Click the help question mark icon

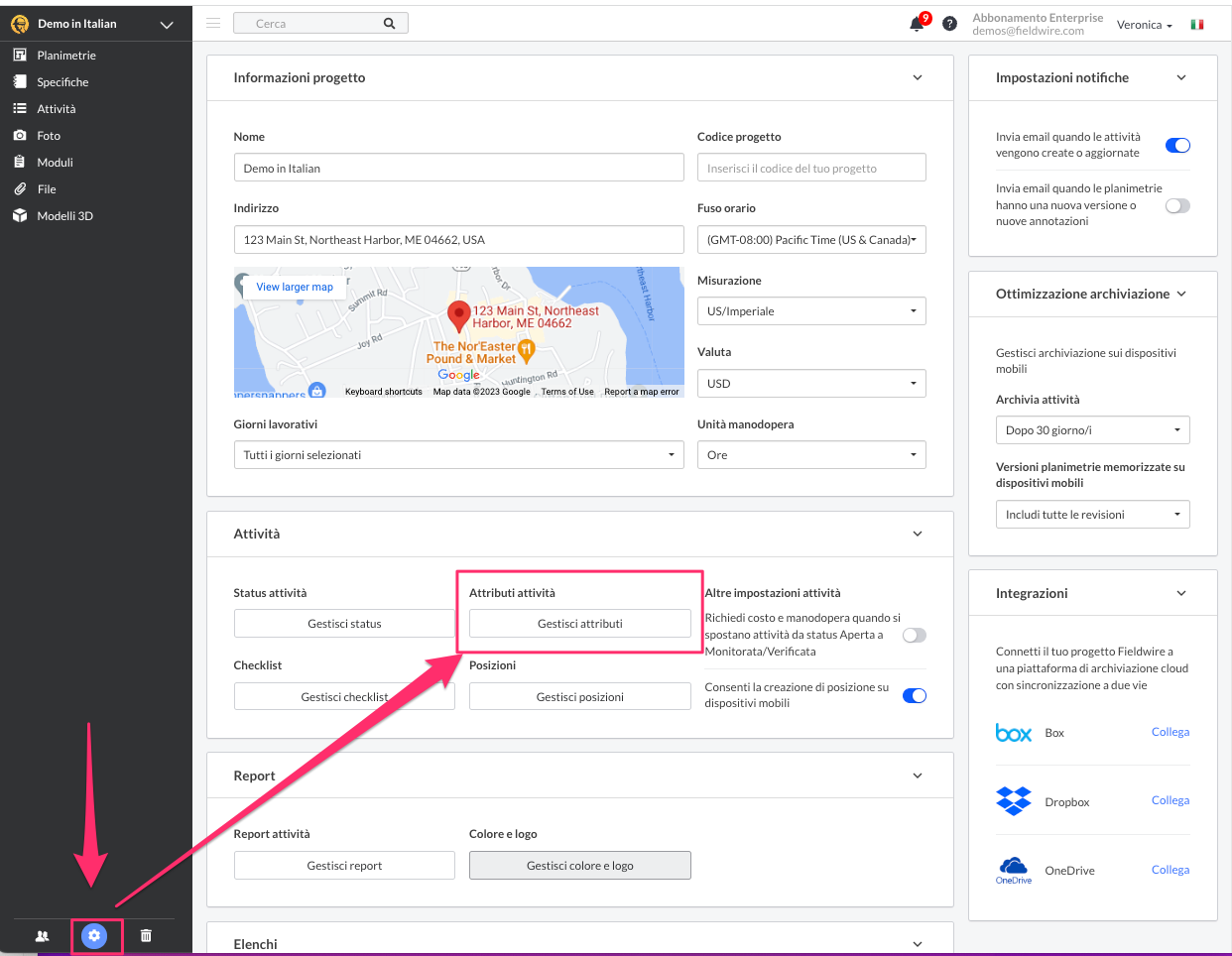949,24
